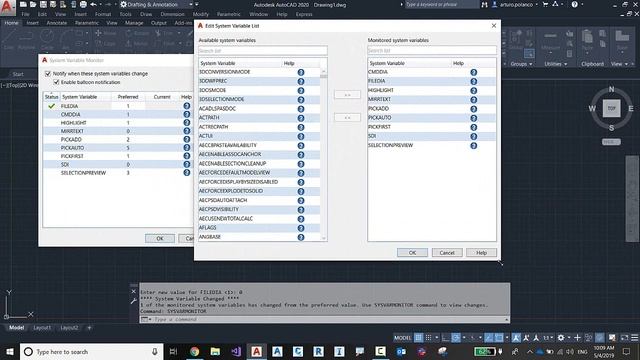Open Google Chrome from the taskbar
The width and height of the screenshot is (640, 360).
pos(194,351)
